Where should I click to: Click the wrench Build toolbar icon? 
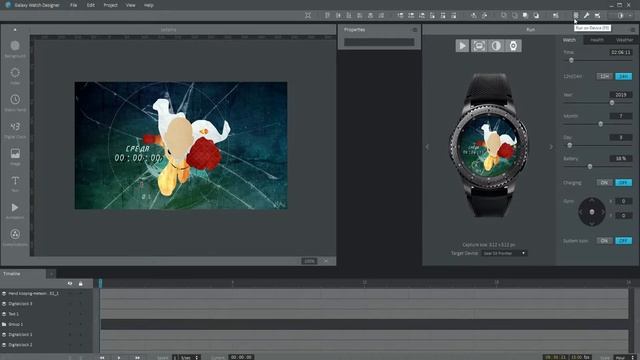point(587,16)
